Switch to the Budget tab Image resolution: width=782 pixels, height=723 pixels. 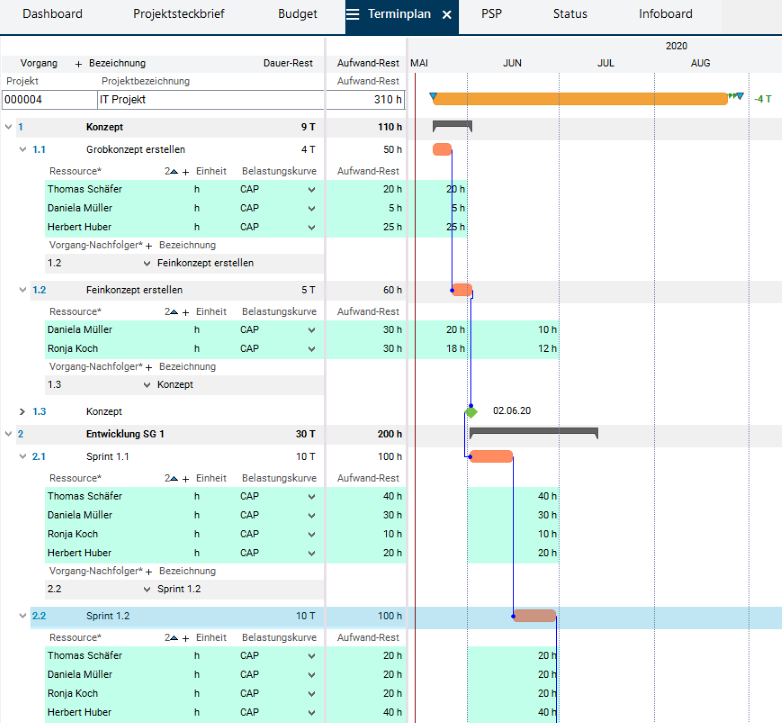click(297, 15)
